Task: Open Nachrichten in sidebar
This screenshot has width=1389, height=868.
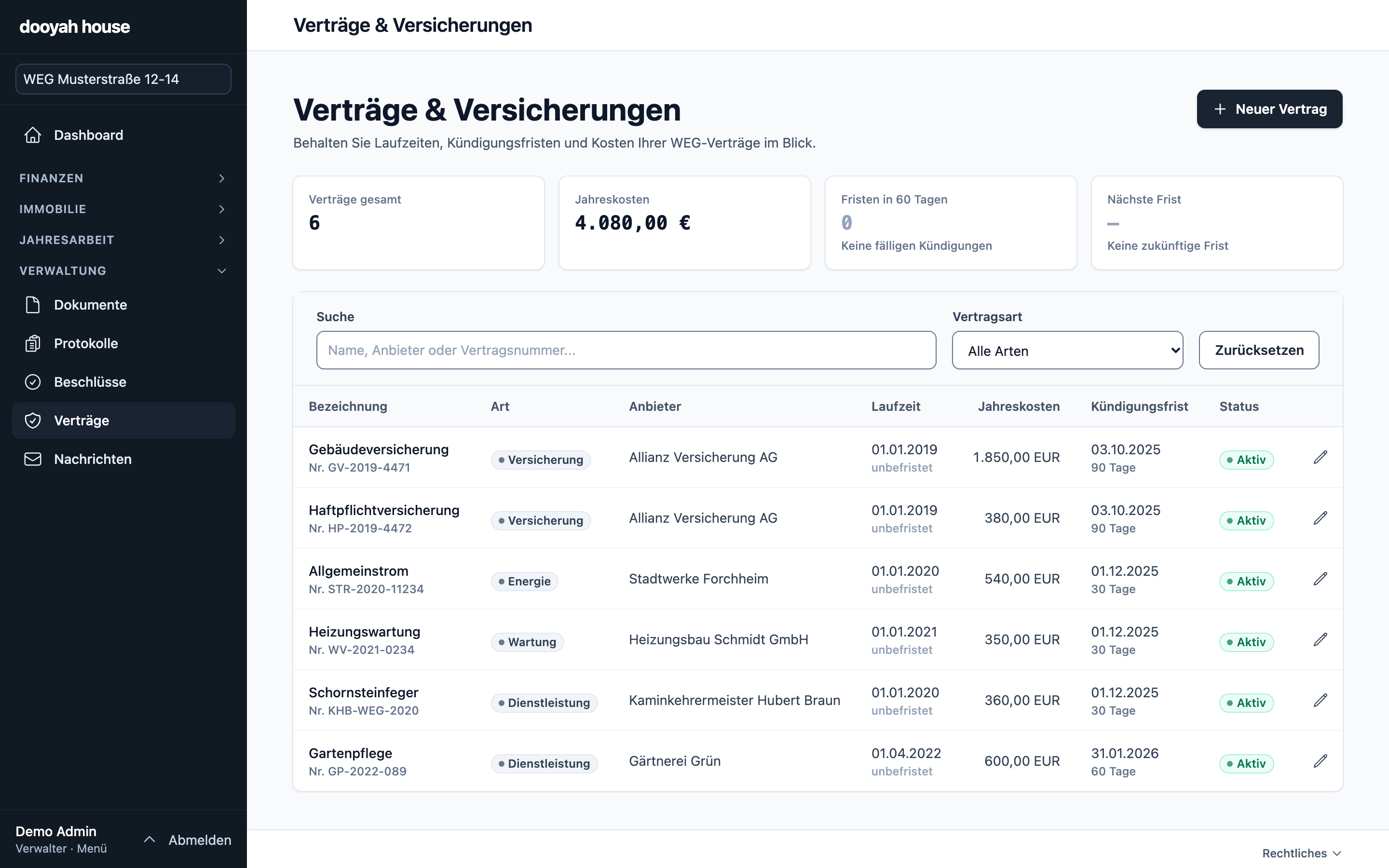Action: click(123, 459)
